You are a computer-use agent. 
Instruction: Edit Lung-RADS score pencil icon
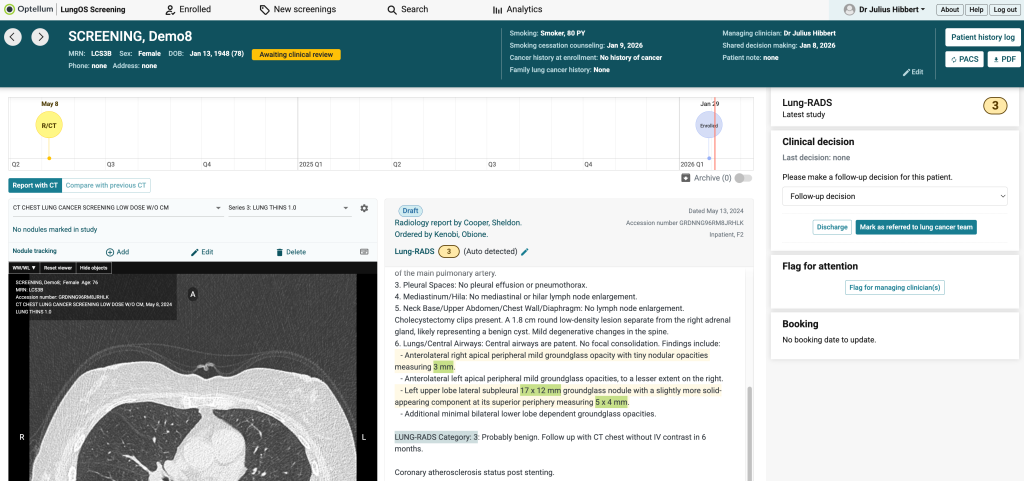point(524,251)
